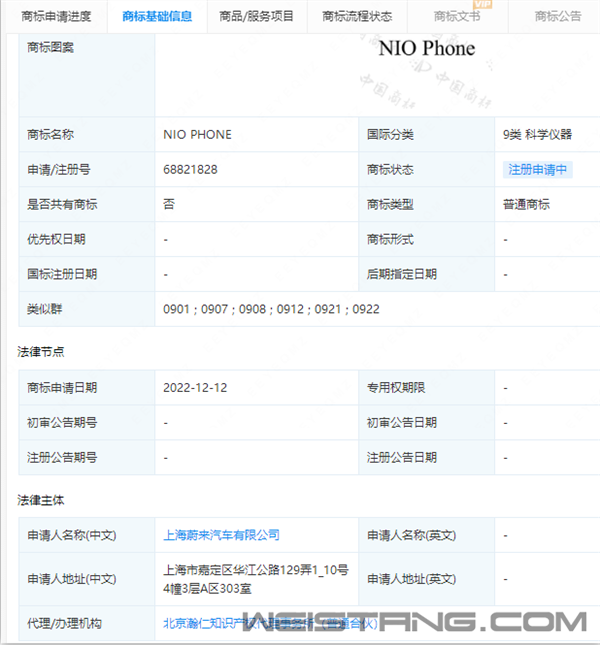Image resolution: width=600 pixels, height=645 pixels.
Task: Click the 注册公告期号 field label
Action: pos(62,457)
